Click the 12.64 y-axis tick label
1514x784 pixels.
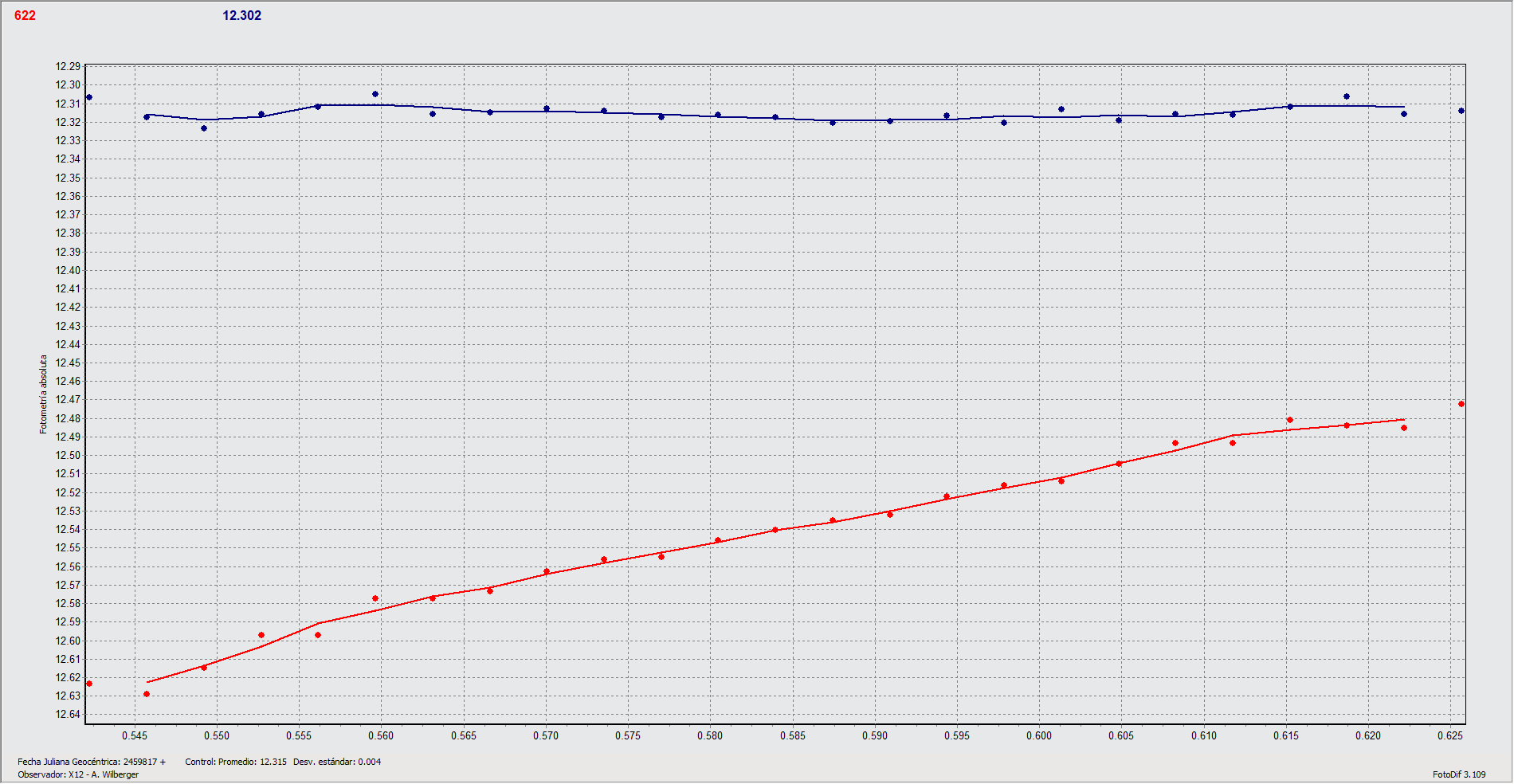(x=68, y=714)
